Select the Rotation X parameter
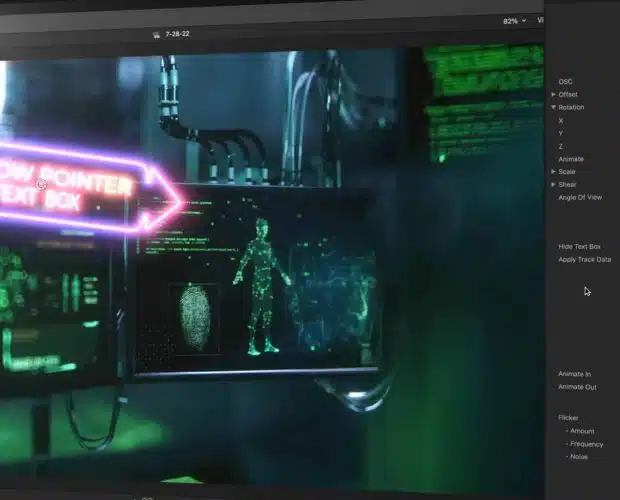The height and width of the screenshot is (500, 620). [561, 121]
